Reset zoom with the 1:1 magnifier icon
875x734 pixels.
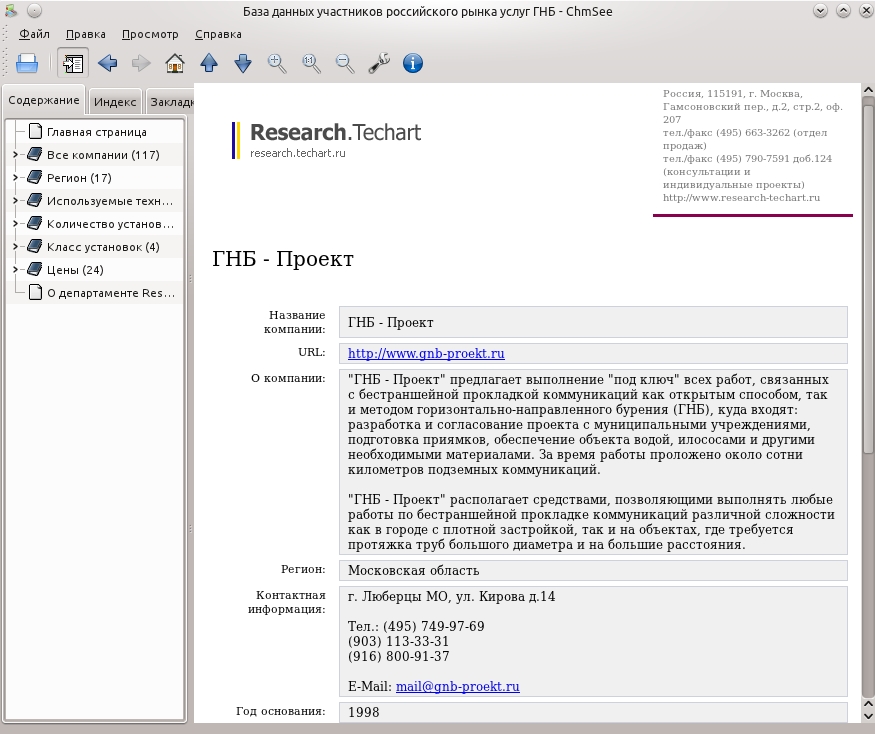tap(311, 63)
